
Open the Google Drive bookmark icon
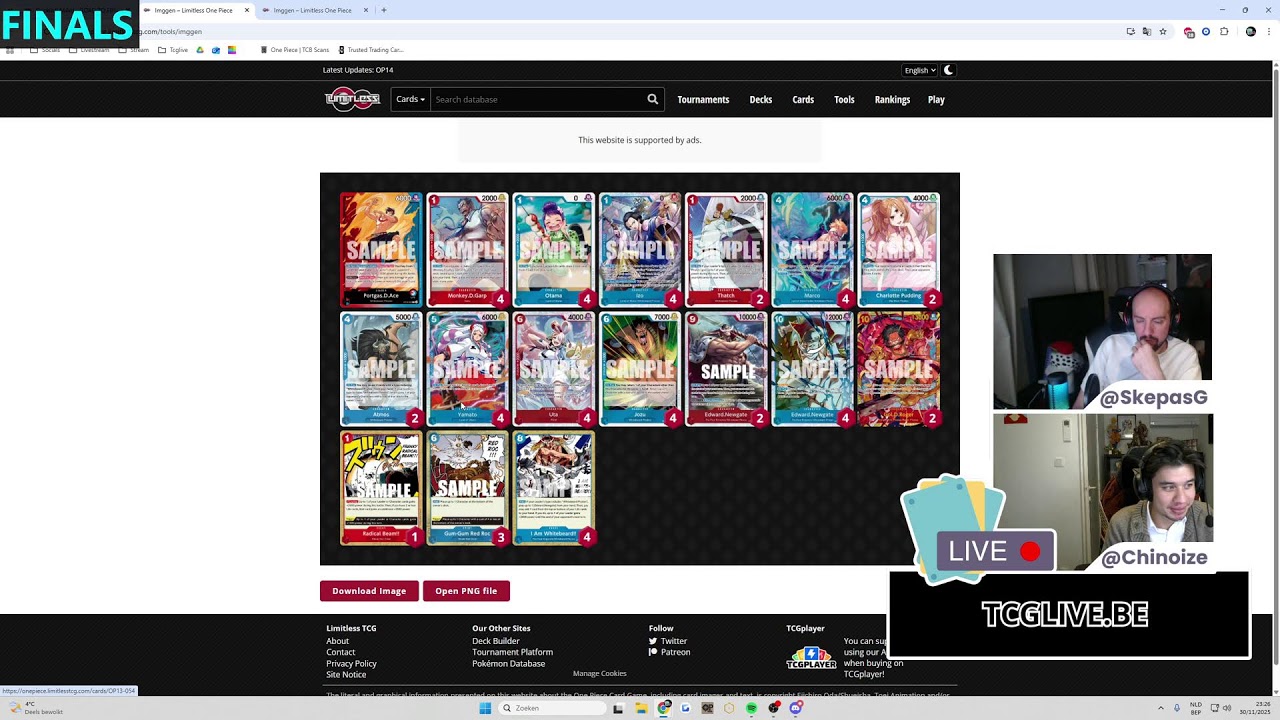click(x=200, y=49)
